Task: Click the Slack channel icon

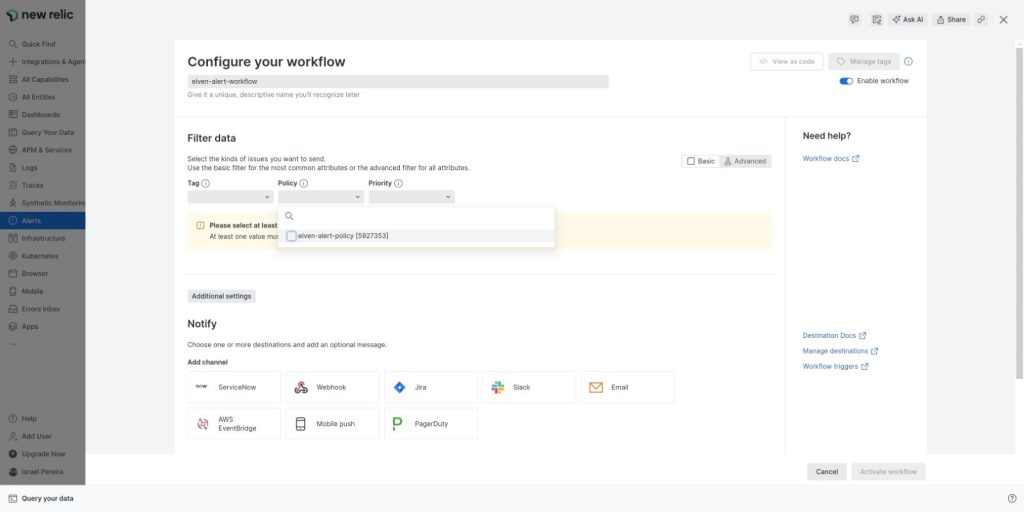Action: (498, 387)
